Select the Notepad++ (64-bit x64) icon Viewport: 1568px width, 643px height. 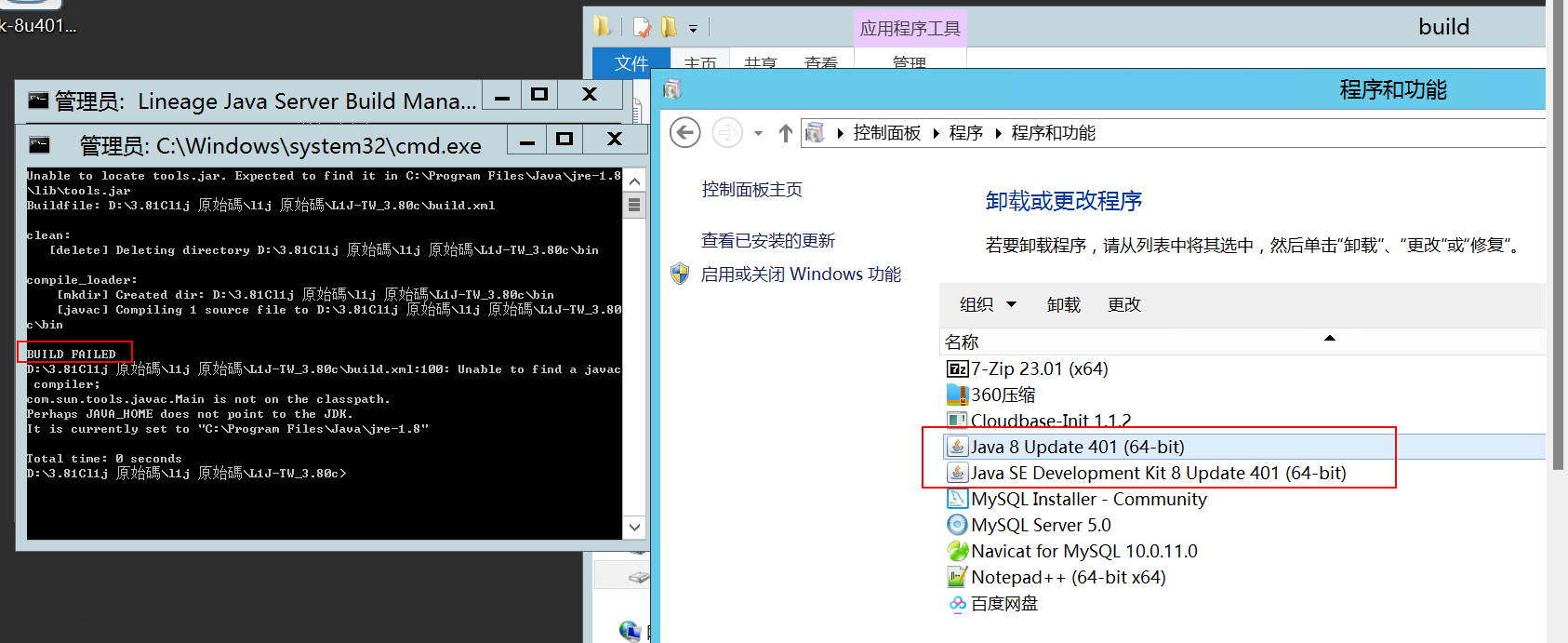tap(957, 578)
